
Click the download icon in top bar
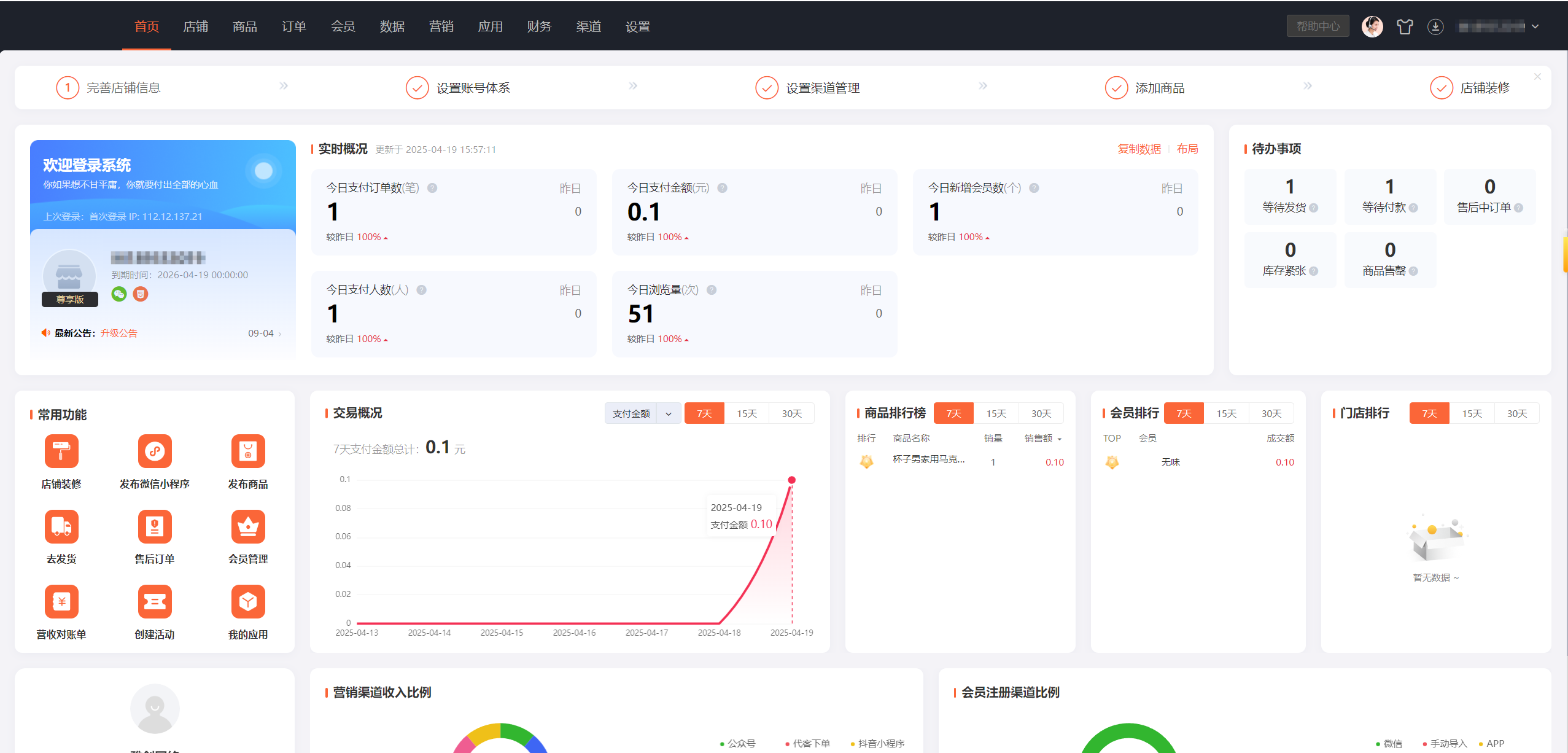[1435, 26]
